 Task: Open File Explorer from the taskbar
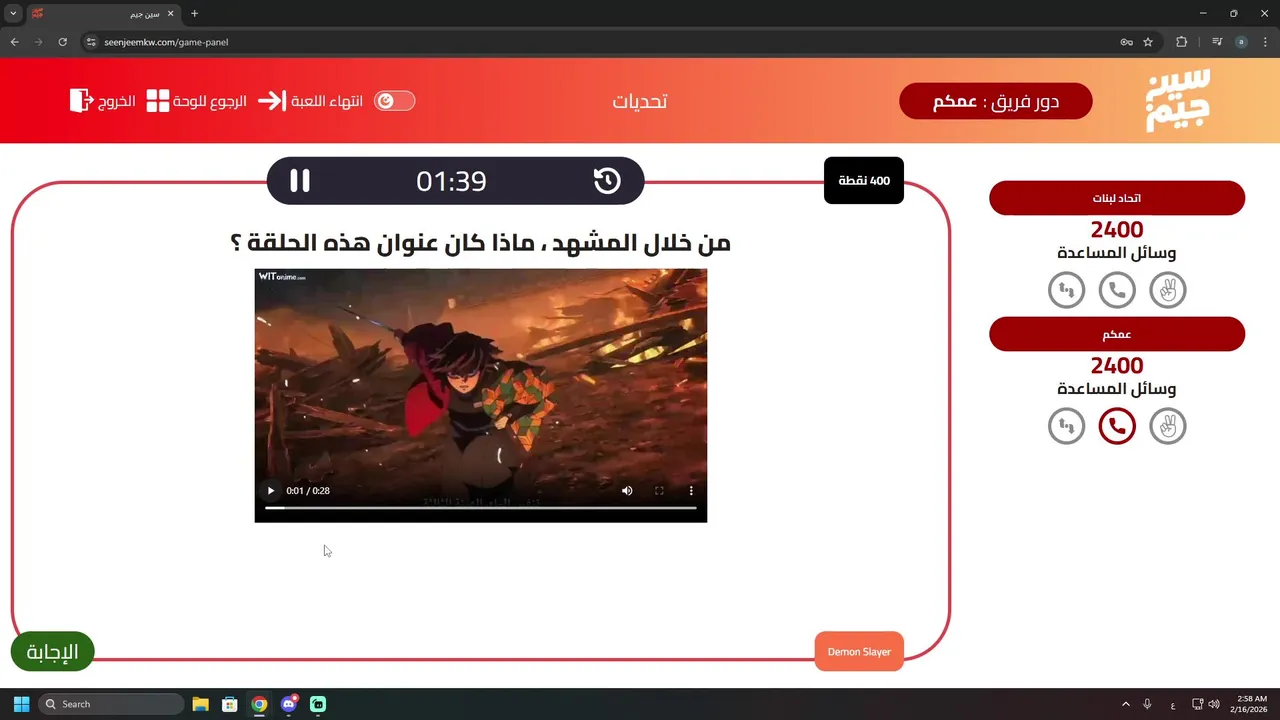click(200, 704)
